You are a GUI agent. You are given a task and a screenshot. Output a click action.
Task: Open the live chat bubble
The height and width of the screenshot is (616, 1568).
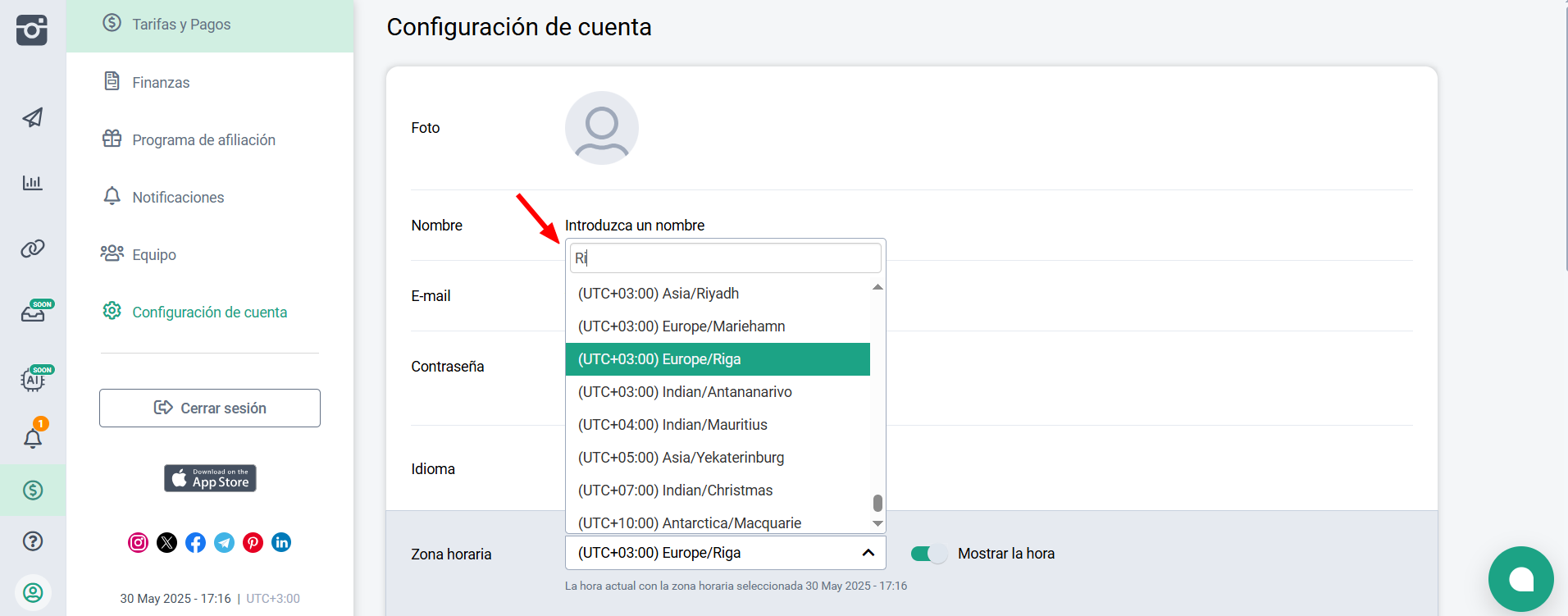coord(1520,579)
